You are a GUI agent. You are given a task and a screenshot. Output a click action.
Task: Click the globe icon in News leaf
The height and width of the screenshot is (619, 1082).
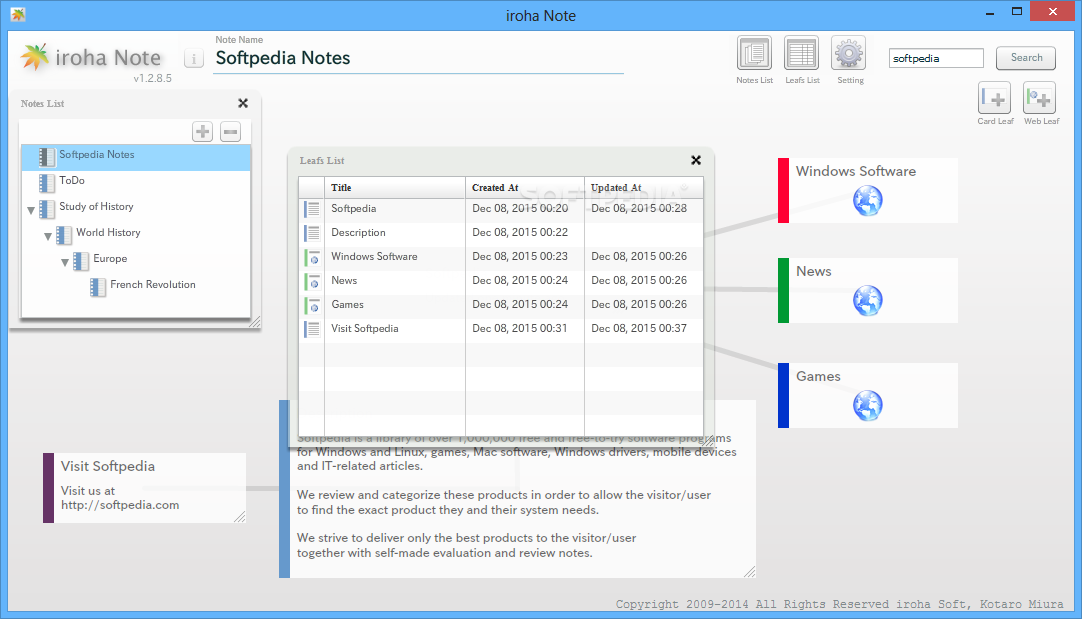pyautogui.click(x=867, y=301)
